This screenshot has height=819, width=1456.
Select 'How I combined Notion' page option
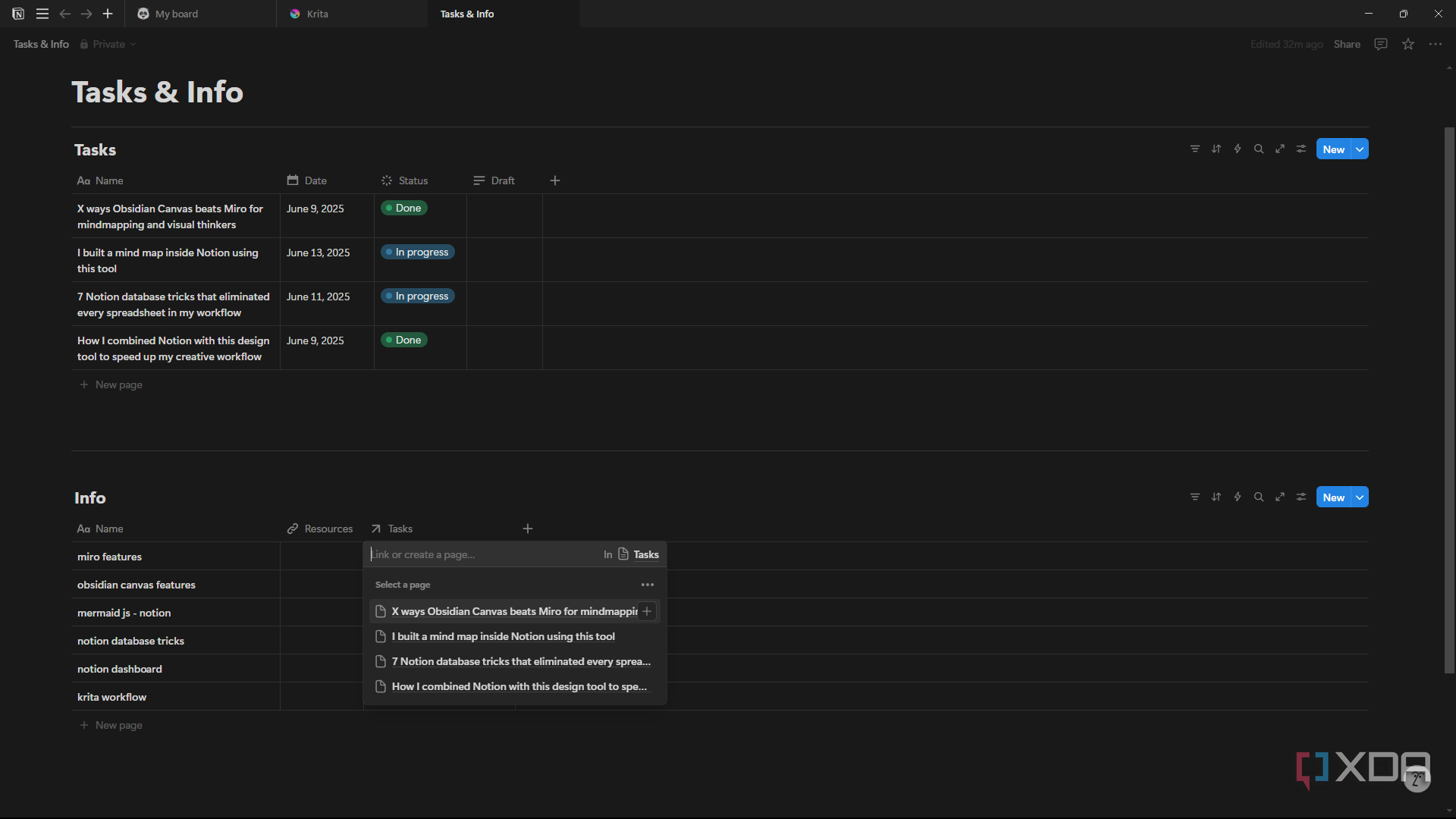click(x=514, y=686)
